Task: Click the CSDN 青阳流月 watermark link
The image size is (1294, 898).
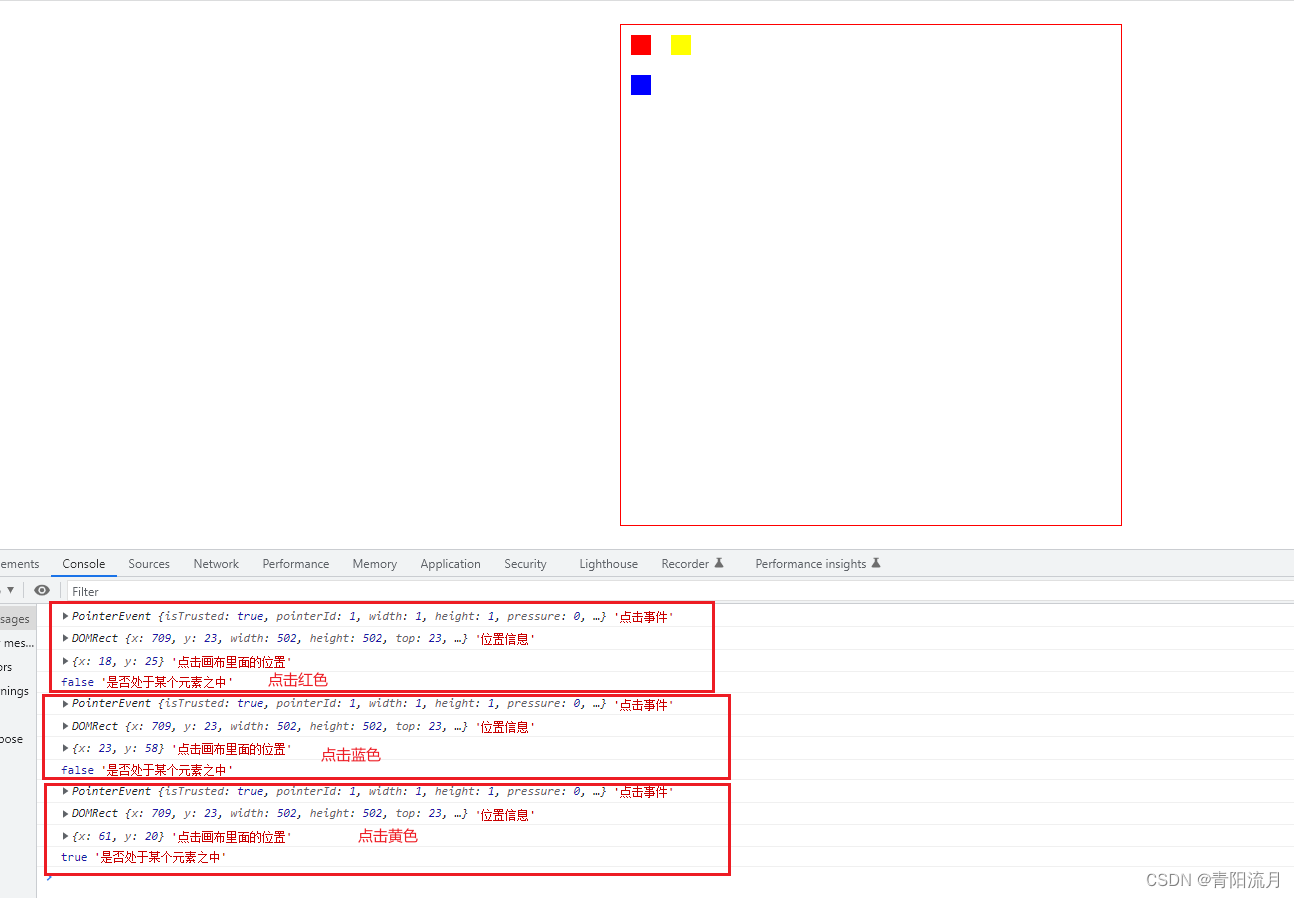Action: [x=1212, y=880]
